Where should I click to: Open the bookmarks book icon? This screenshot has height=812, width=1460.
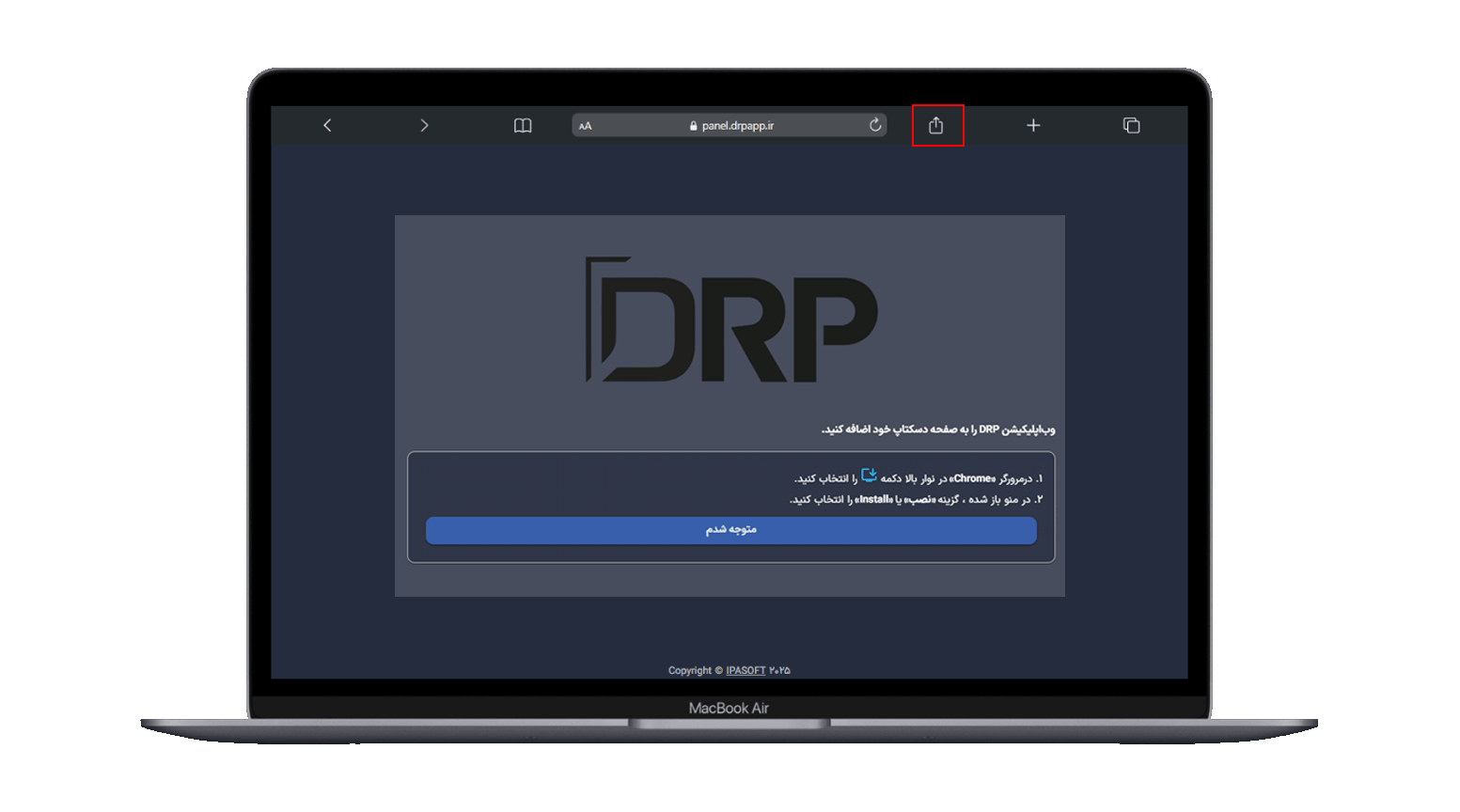coord(523,125)
